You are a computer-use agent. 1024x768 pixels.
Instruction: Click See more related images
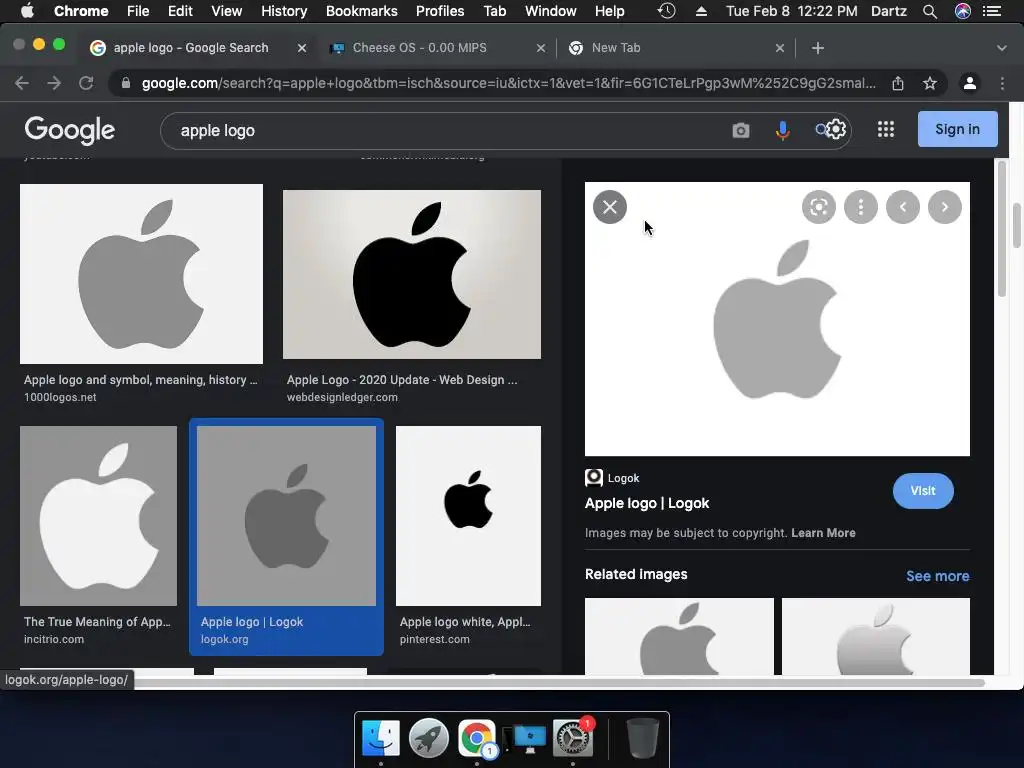click(938, 576)
